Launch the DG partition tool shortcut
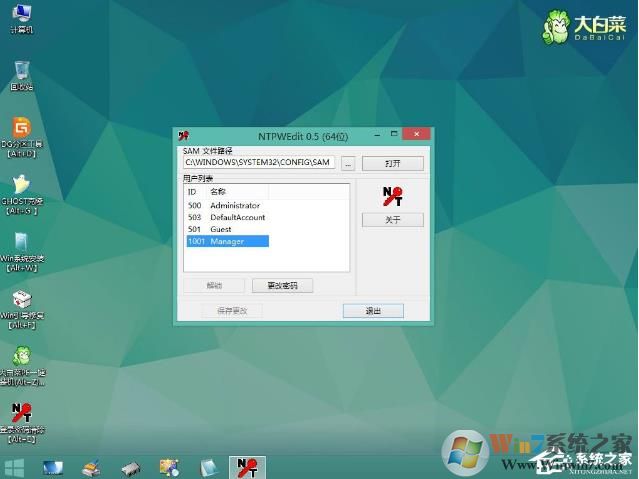This screenshot has width=639, height=479. pos(21,128)
